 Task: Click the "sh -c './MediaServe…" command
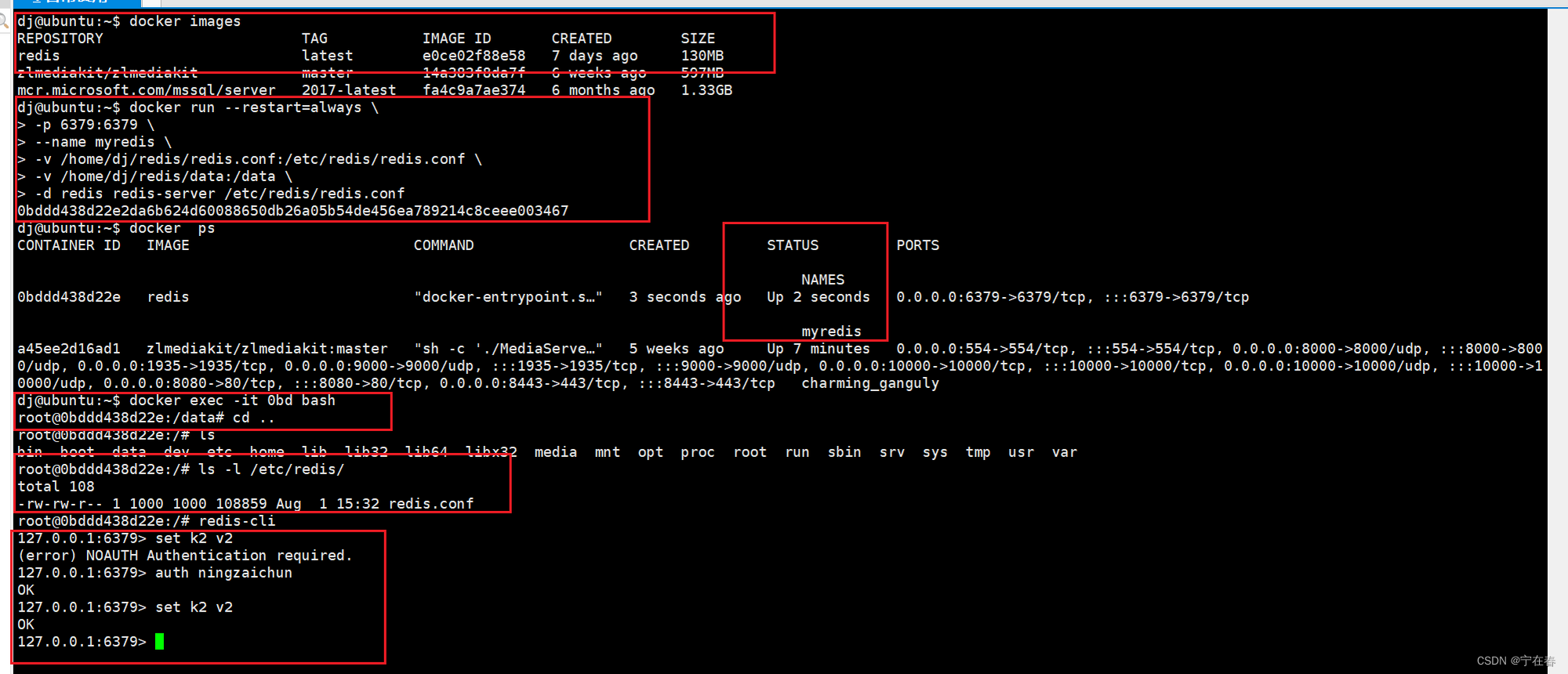point(509,349)
